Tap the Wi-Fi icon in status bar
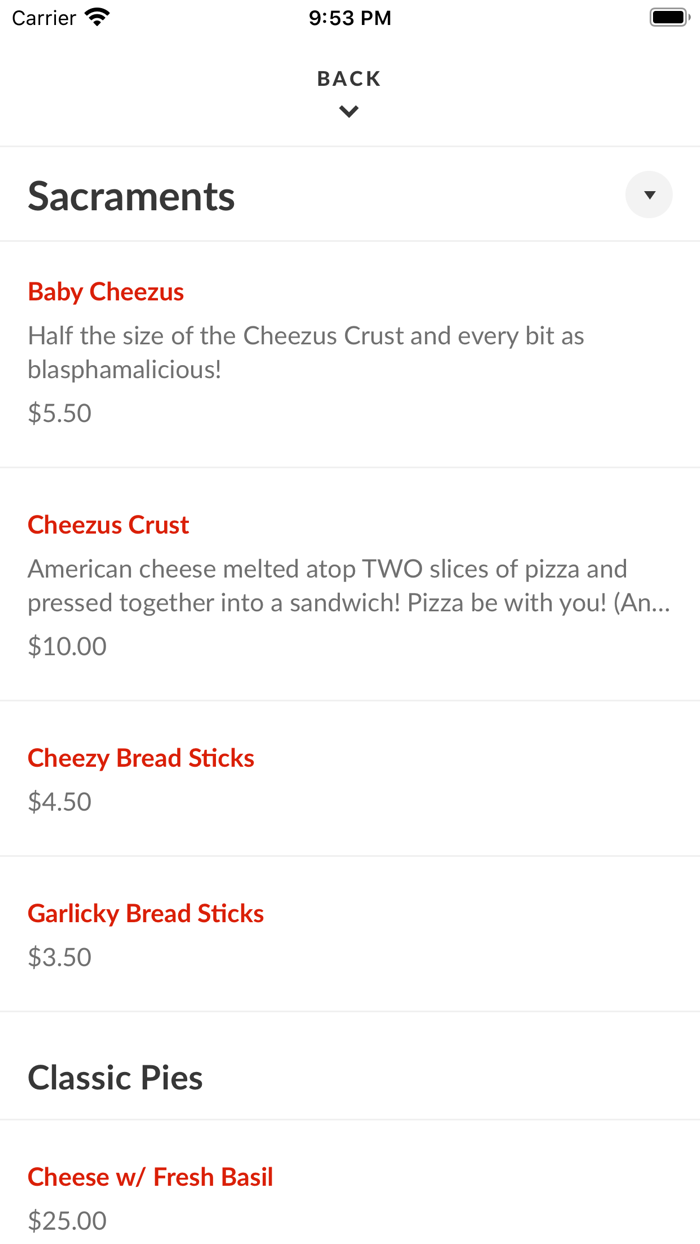 point(96,16)
